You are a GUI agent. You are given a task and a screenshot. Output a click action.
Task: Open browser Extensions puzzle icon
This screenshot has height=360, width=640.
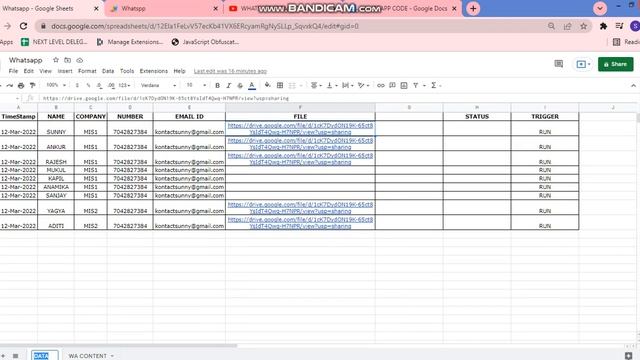[603, 26]
